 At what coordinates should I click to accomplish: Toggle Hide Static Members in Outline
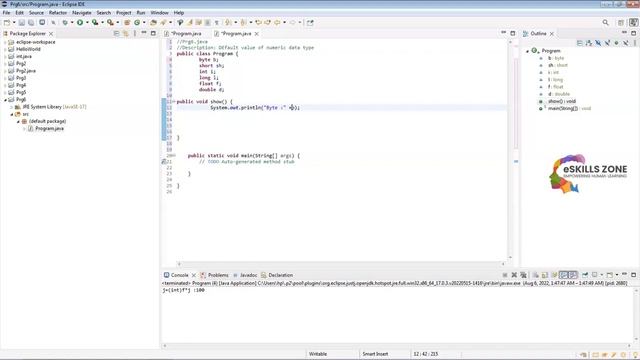607,43
